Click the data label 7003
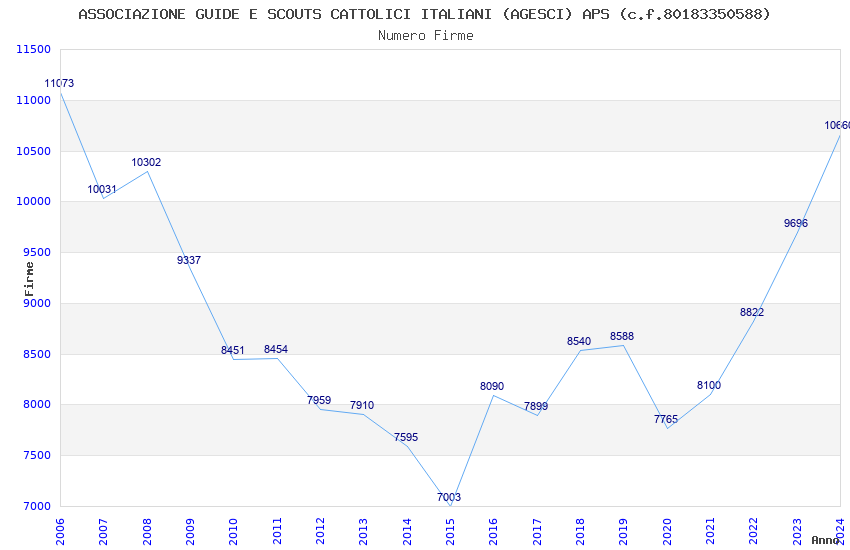 449,497
